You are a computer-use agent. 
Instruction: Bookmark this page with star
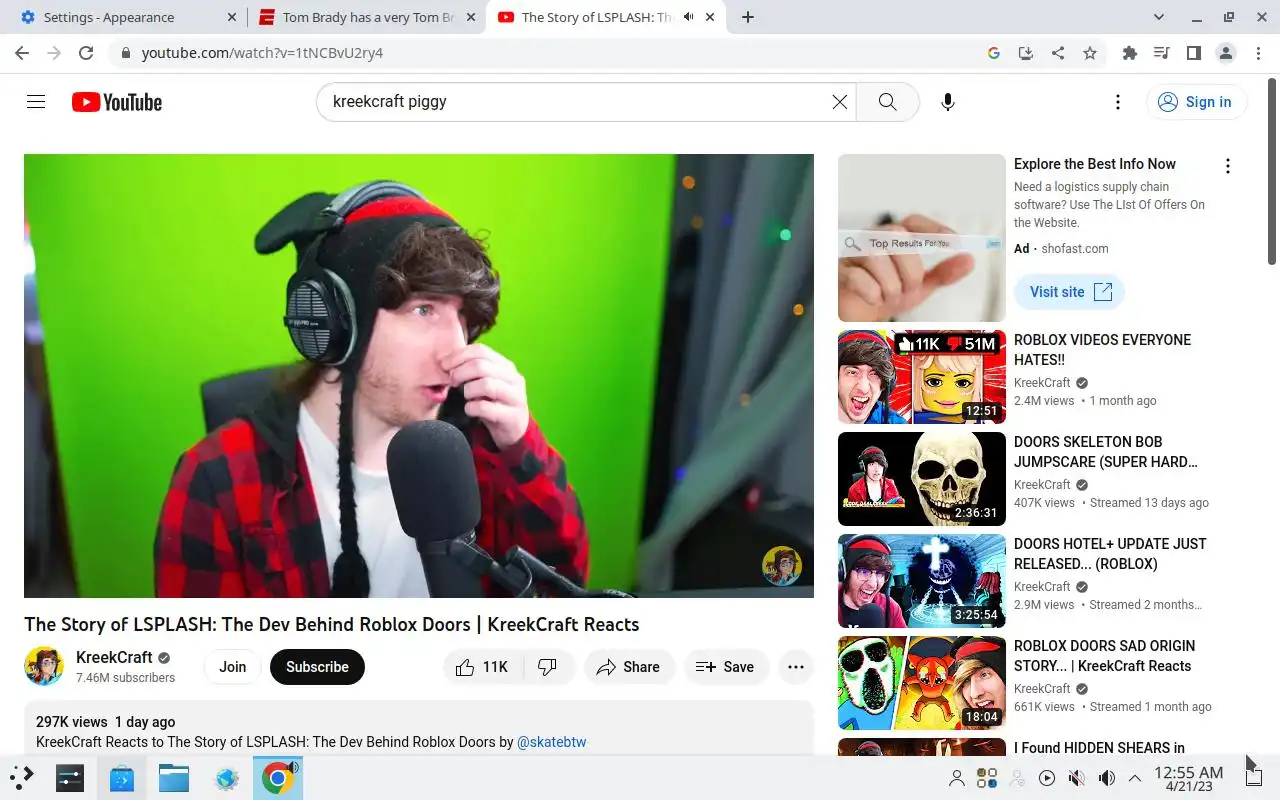pos(1090,53)
